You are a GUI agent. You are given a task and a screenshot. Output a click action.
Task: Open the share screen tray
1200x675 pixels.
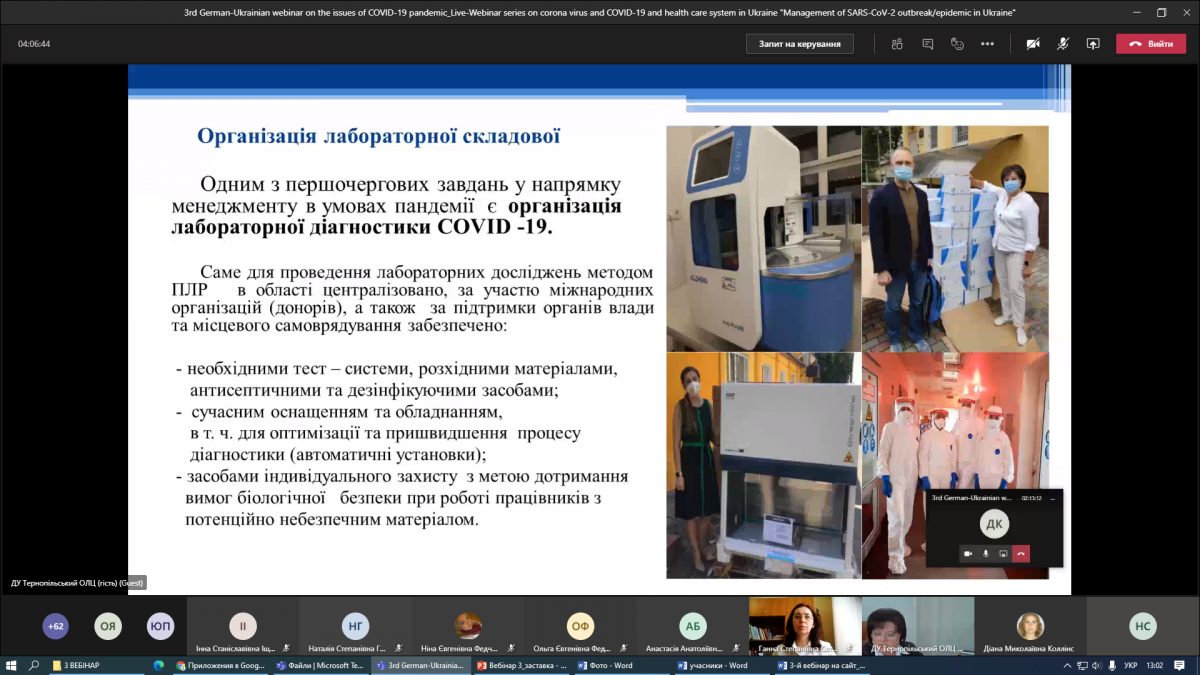pyautogui.click(x=1093, y=44)
